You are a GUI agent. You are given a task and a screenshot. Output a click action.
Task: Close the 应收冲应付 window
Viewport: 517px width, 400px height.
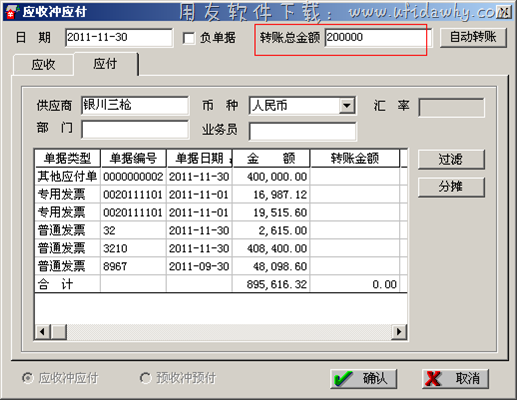click(504, 12)
